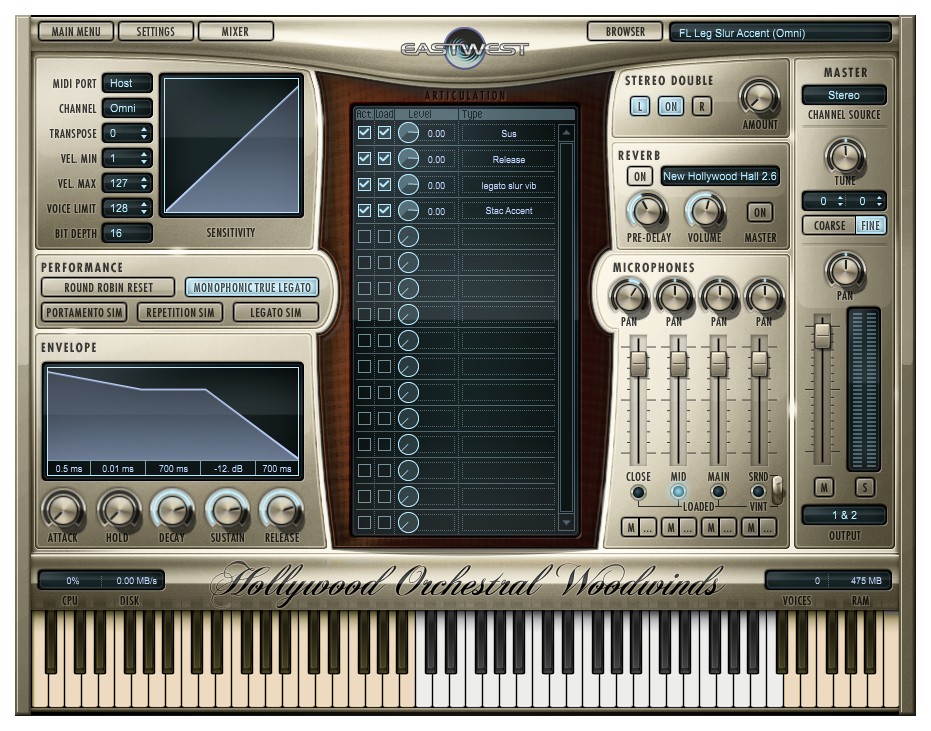Click the Round Robin Reset button

108,288
